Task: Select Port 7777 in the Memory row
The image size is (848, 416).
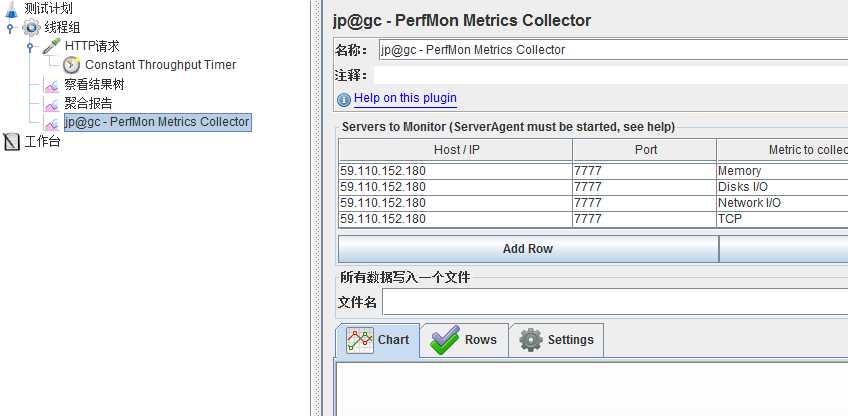Action: tap(645, 171)
